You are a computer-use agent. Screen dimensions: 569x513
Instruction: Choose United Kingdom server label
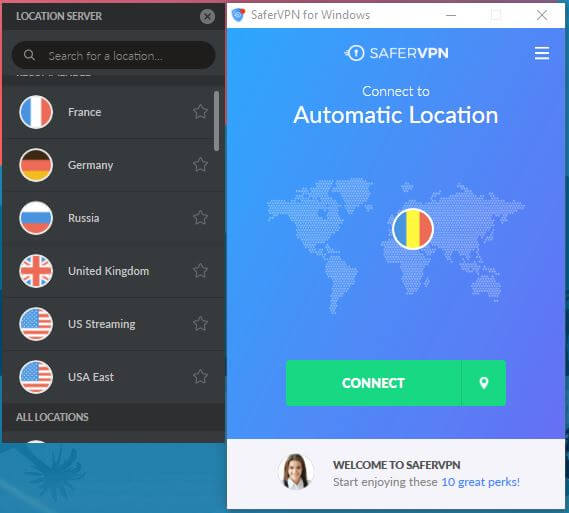coord(109,271)
